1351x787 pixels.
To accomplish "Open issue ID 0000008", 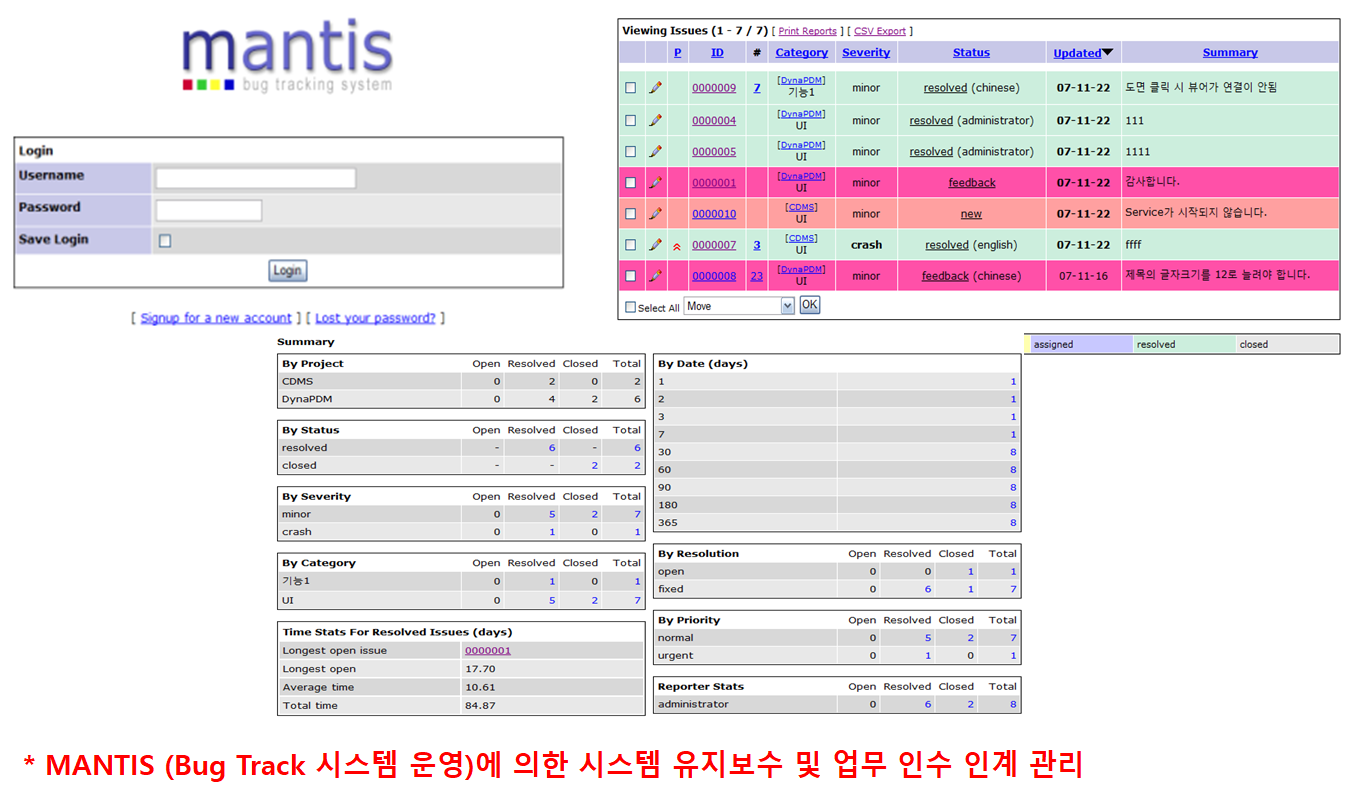I will tap(714, 275).
